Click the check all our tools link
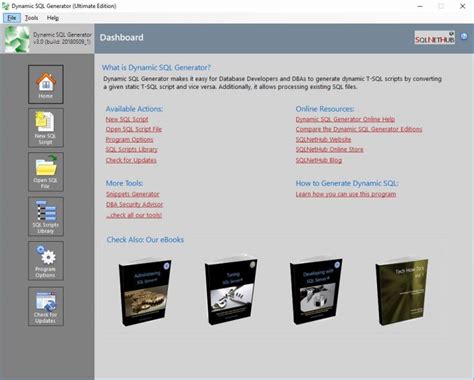The height and width of the screenshot is (380, 474). [134, 215]
